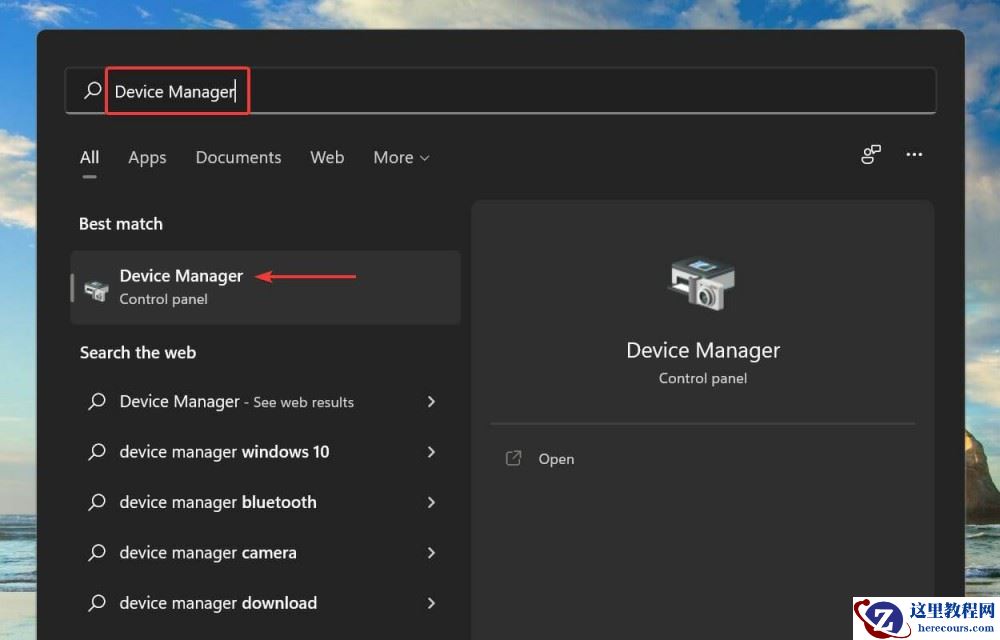
Task: Open search options via the ellipsis icon
Action: coord(914,155)
